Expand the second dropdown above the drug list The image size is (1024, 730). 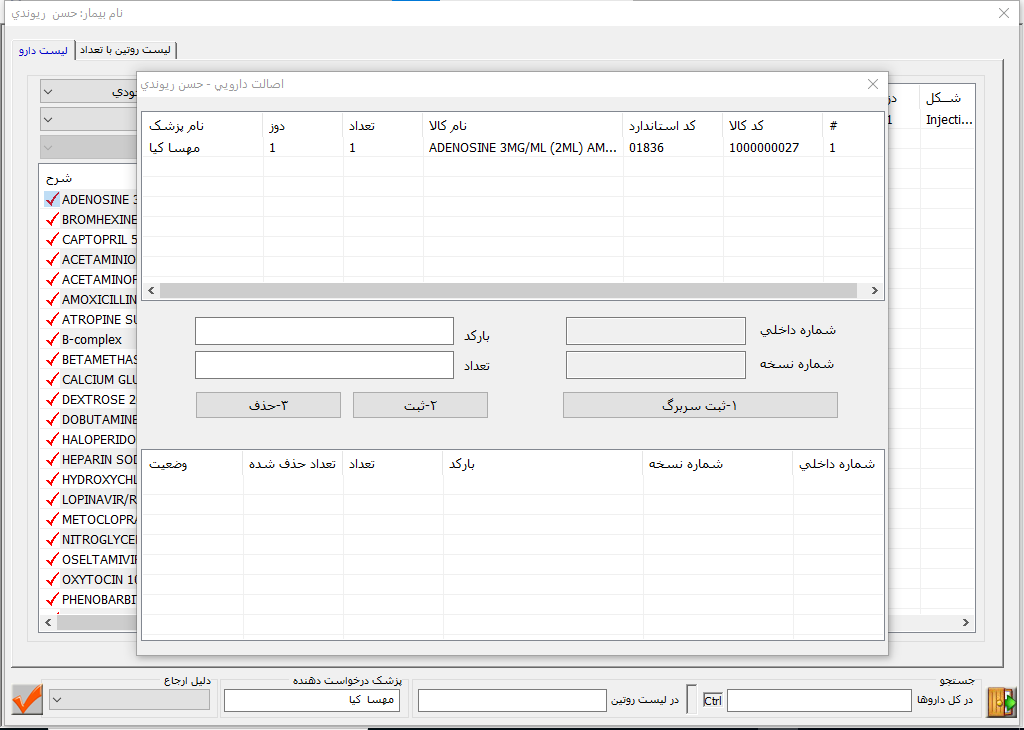click(88, 119)
